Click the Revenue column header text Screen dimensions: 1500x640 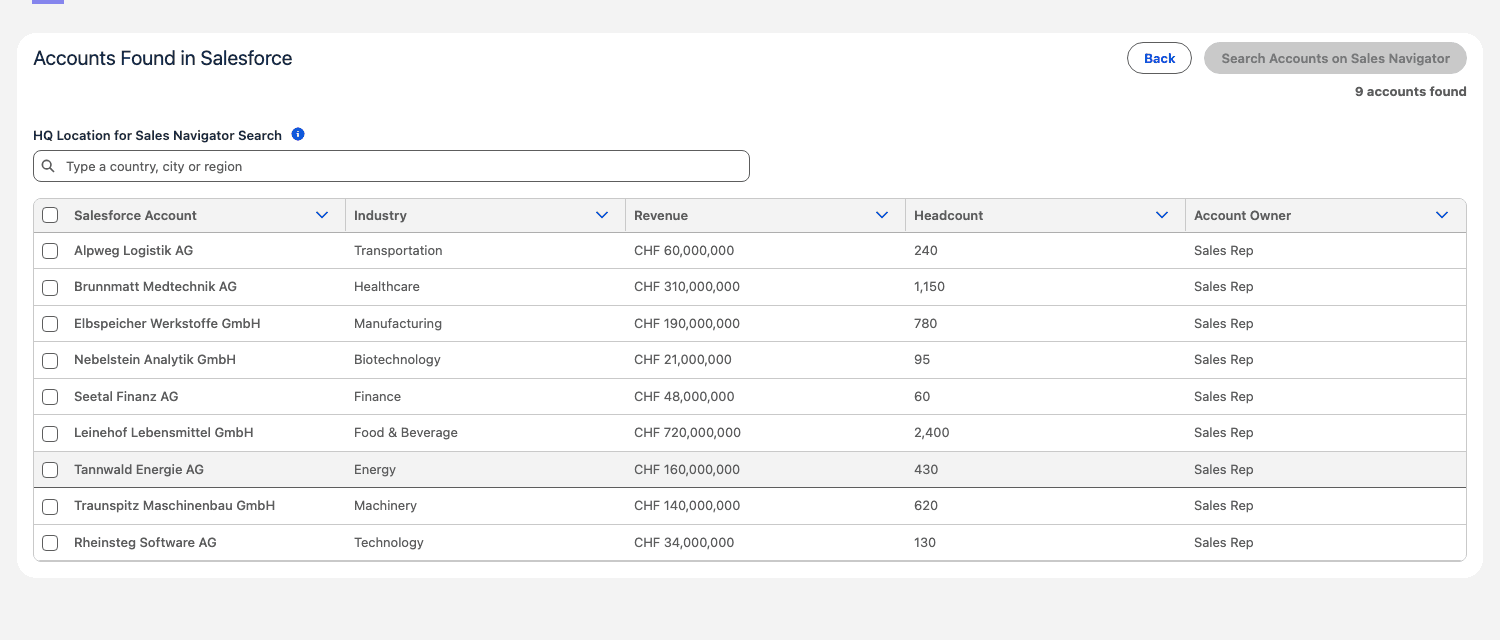(661, 215)
